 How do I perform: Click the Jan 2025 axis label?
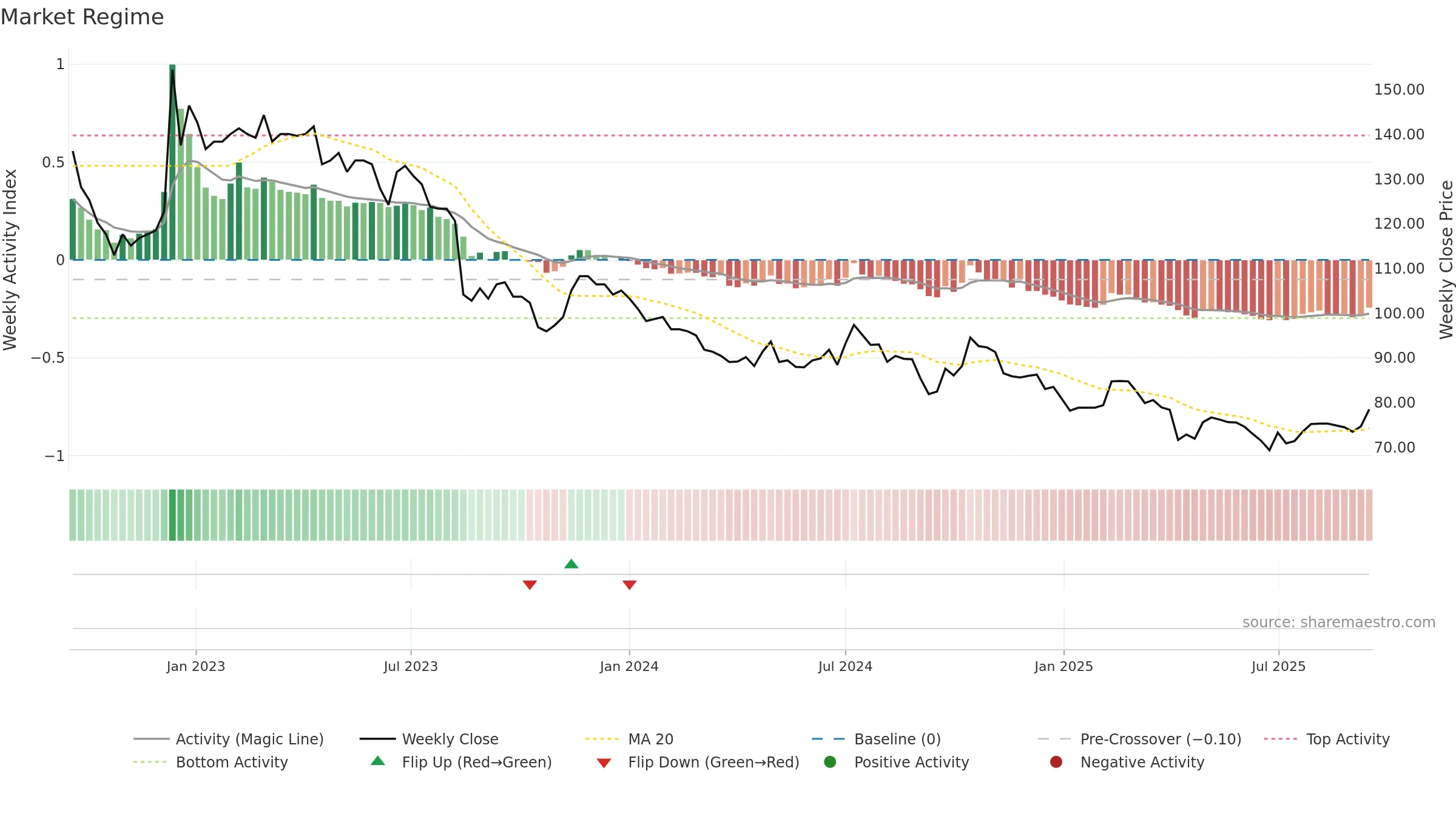[1063, 666]
